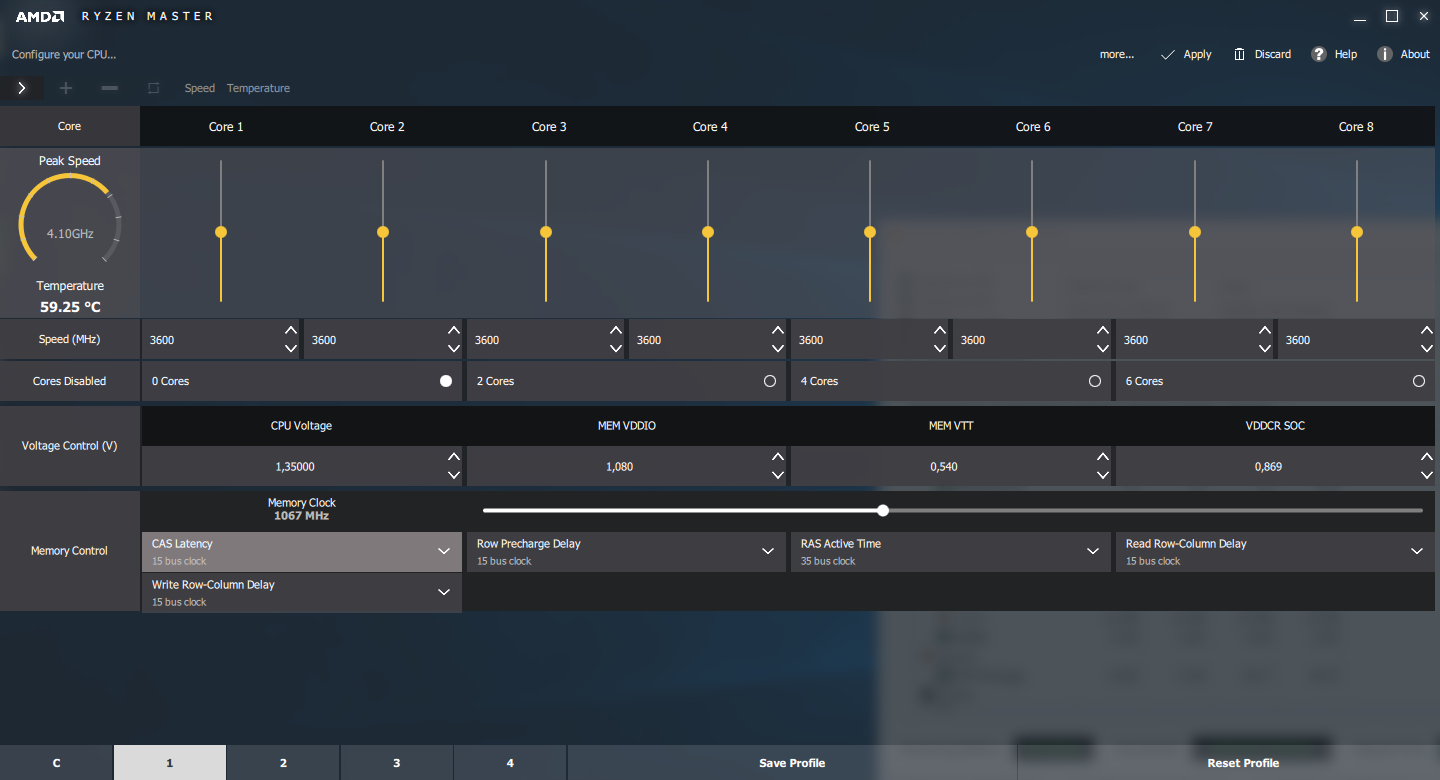Open the more... menu
Image resolution: width=1440 pixels, height=780 pixels.
1117,54
